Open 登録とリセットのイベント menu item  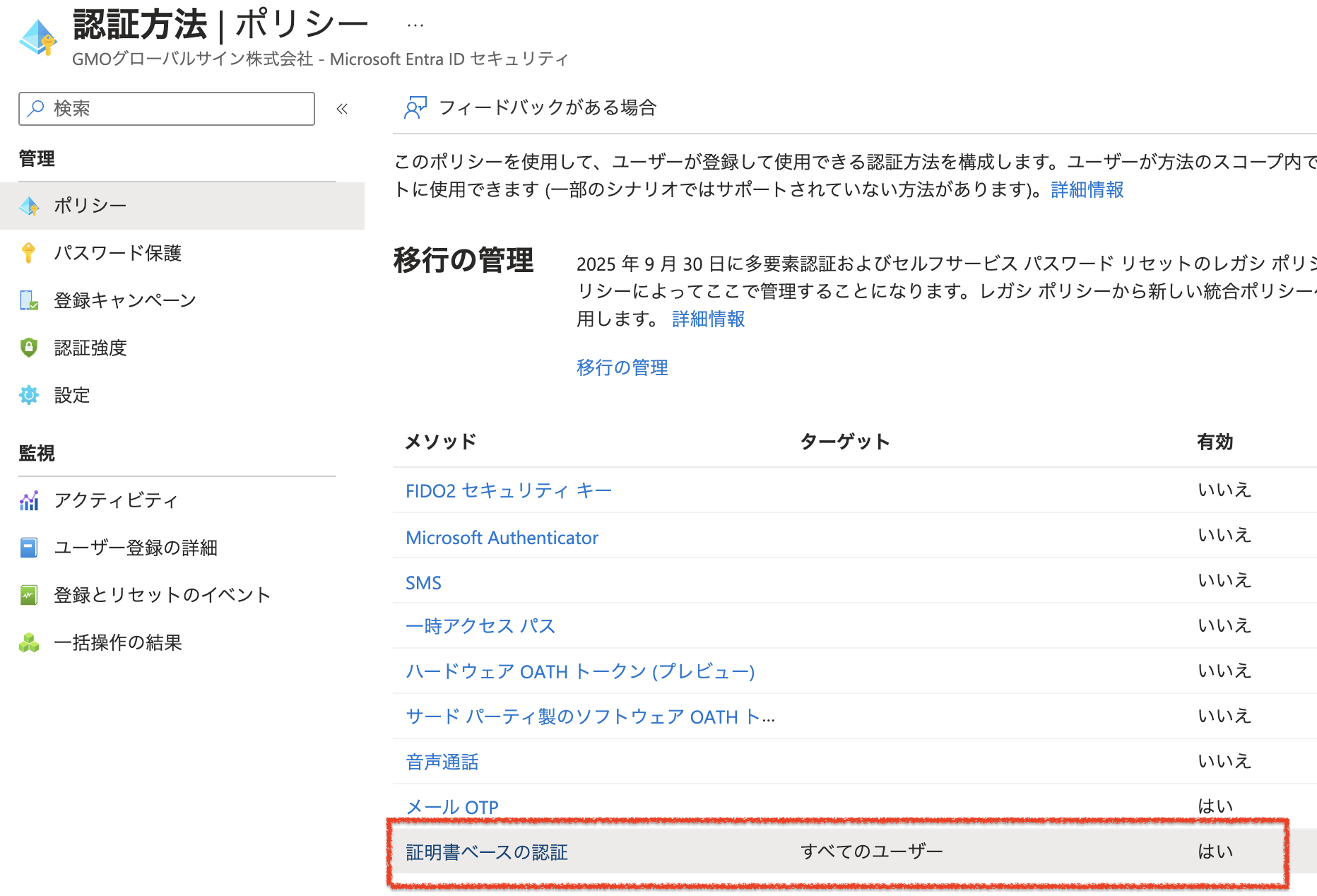(x=162, y=595)
